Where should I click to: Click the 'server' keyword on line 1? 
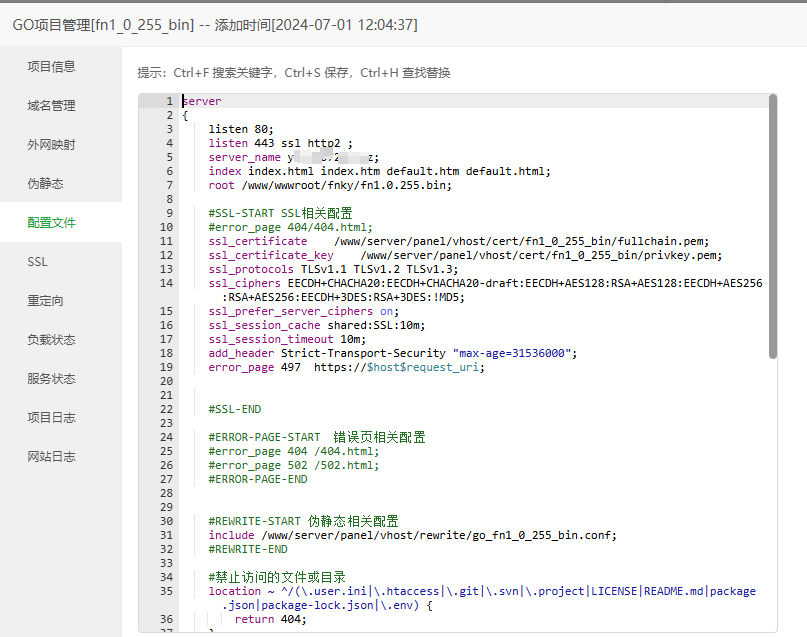pyautogui.click(x=202, y=101)
